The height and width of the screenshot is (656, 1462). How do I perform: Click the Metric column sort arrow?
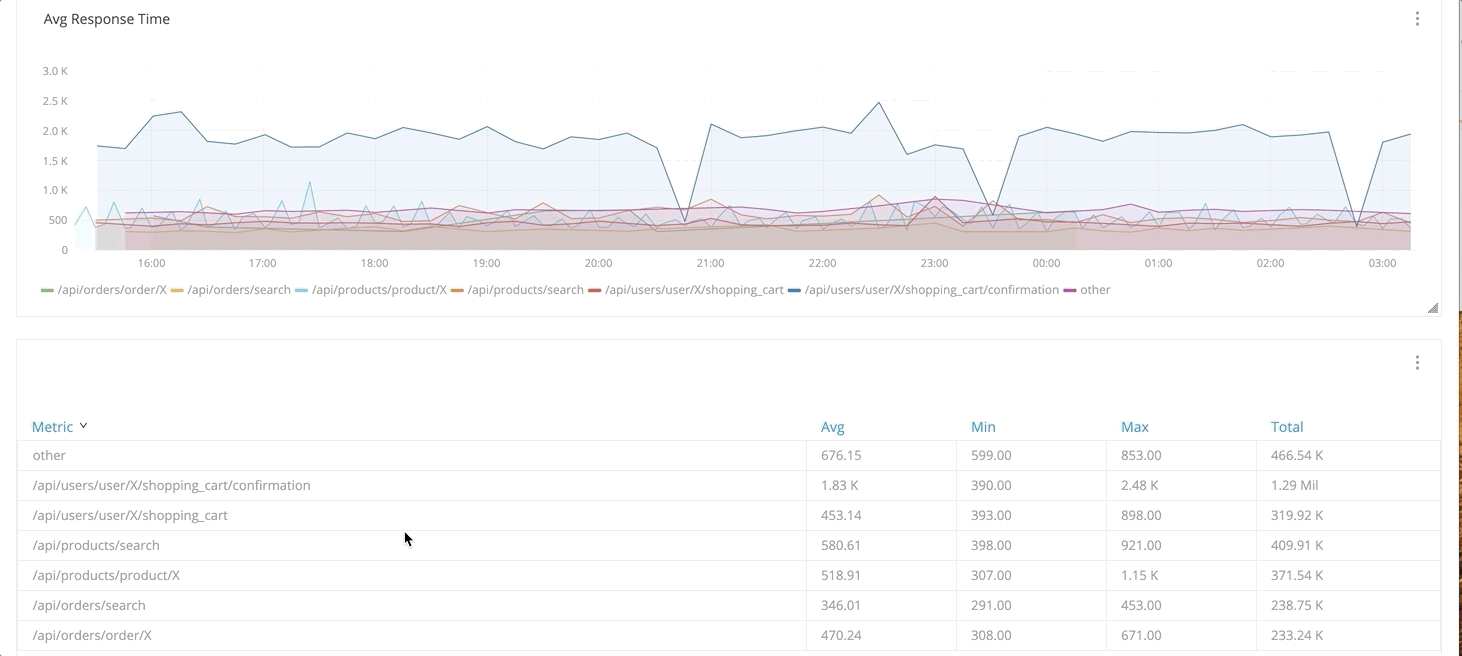(84, 426)
